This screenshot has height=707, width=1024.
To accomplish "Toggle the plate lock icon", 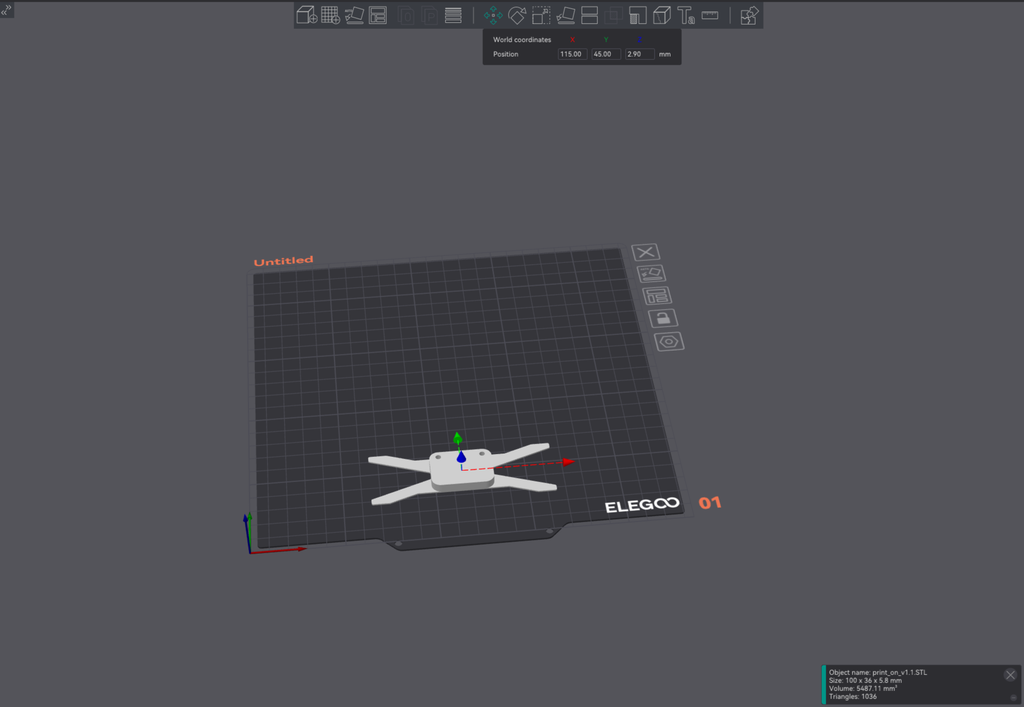I will point(662,318).
